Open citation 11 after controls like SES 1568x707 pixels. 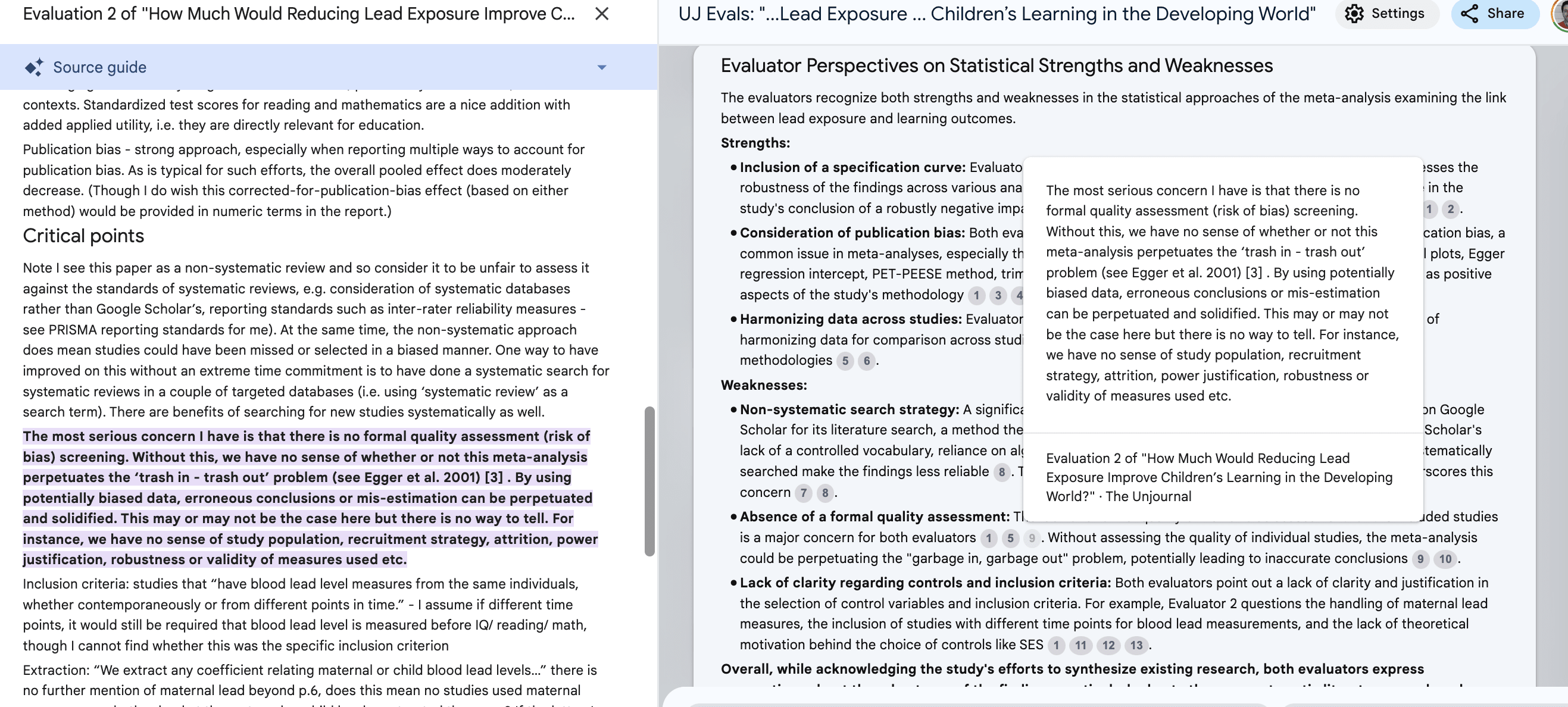coord(1080,646)
